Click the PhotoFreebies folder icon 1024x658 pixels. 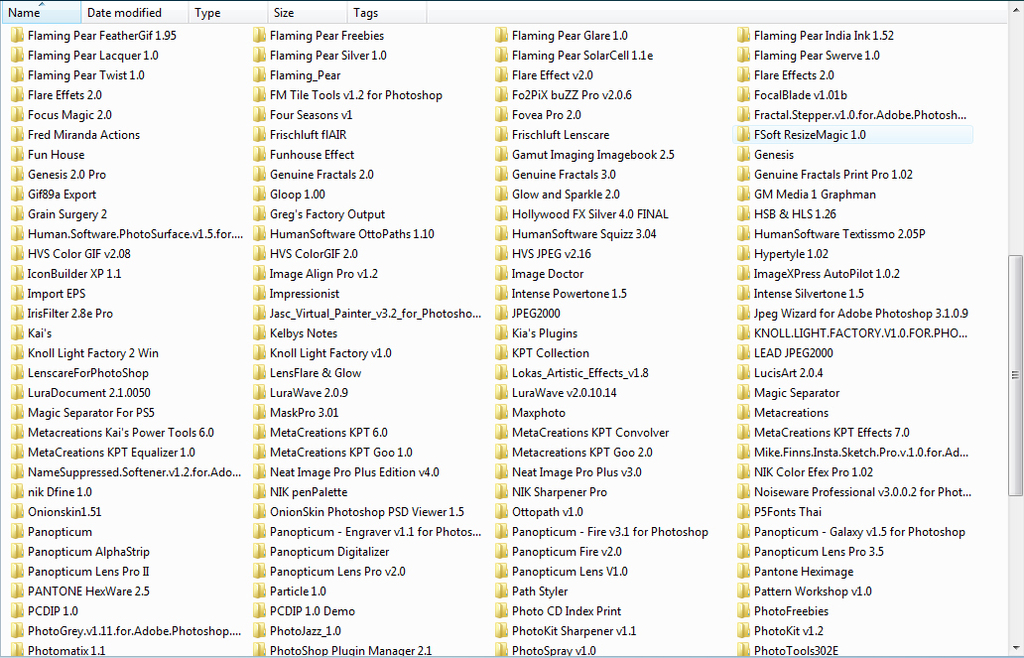click(744, 611)
